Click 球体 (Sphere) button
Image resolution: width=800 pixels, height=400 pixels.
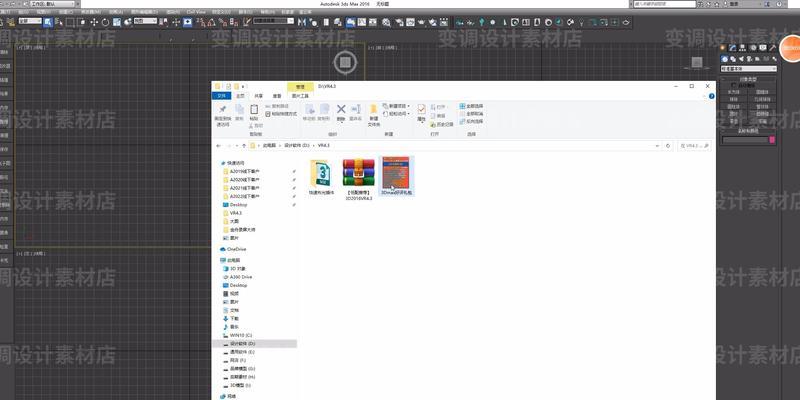tap(734, 99)
